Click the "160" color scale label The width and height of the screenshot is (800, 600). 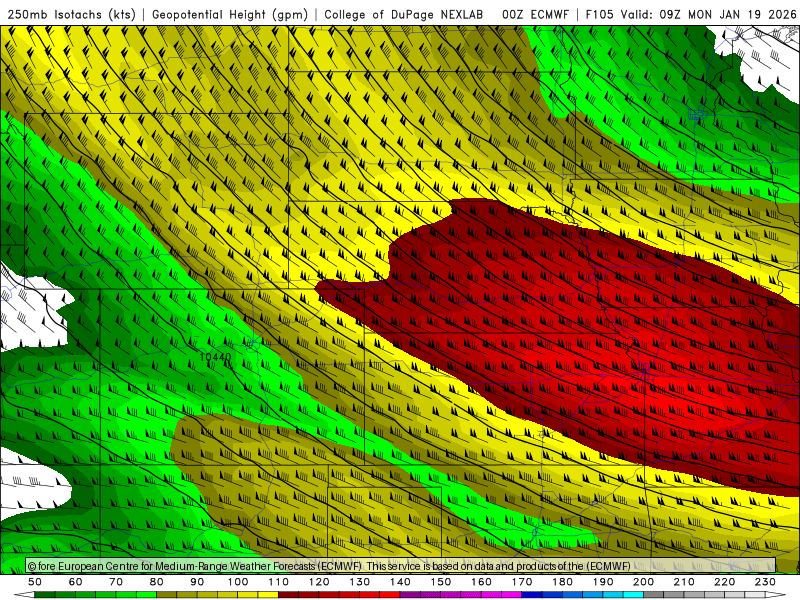coord(481,582)
